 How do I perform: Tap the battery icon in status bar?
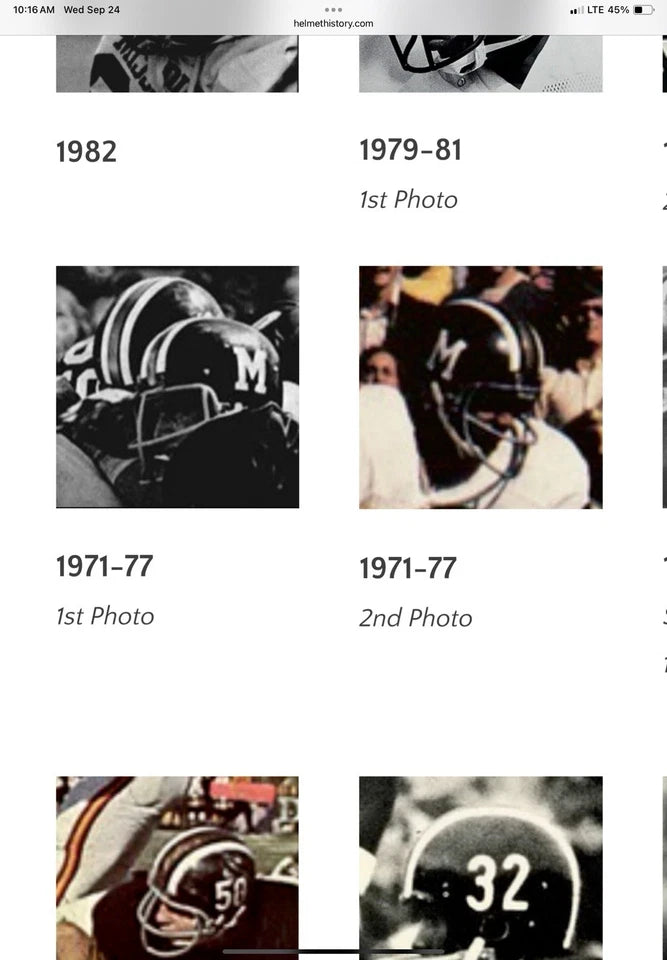pyautogui.click(x=643, y=10)
